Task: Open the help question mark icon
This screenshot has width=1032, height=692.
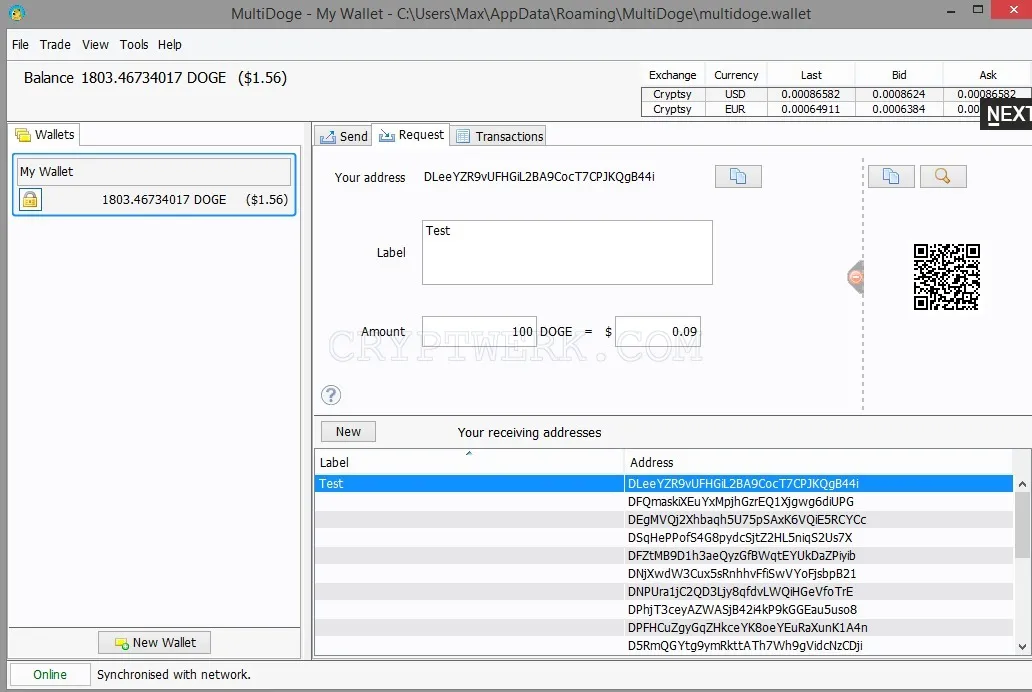Action: 331,395
